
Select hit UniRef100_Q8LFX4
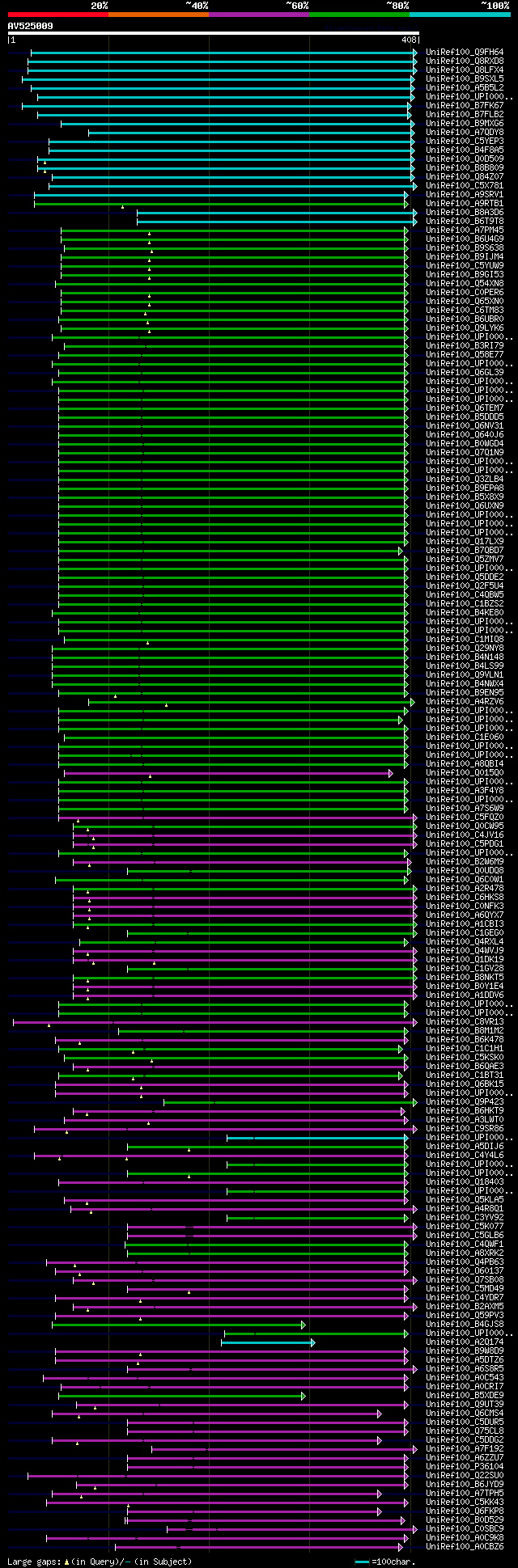[465, 70]
